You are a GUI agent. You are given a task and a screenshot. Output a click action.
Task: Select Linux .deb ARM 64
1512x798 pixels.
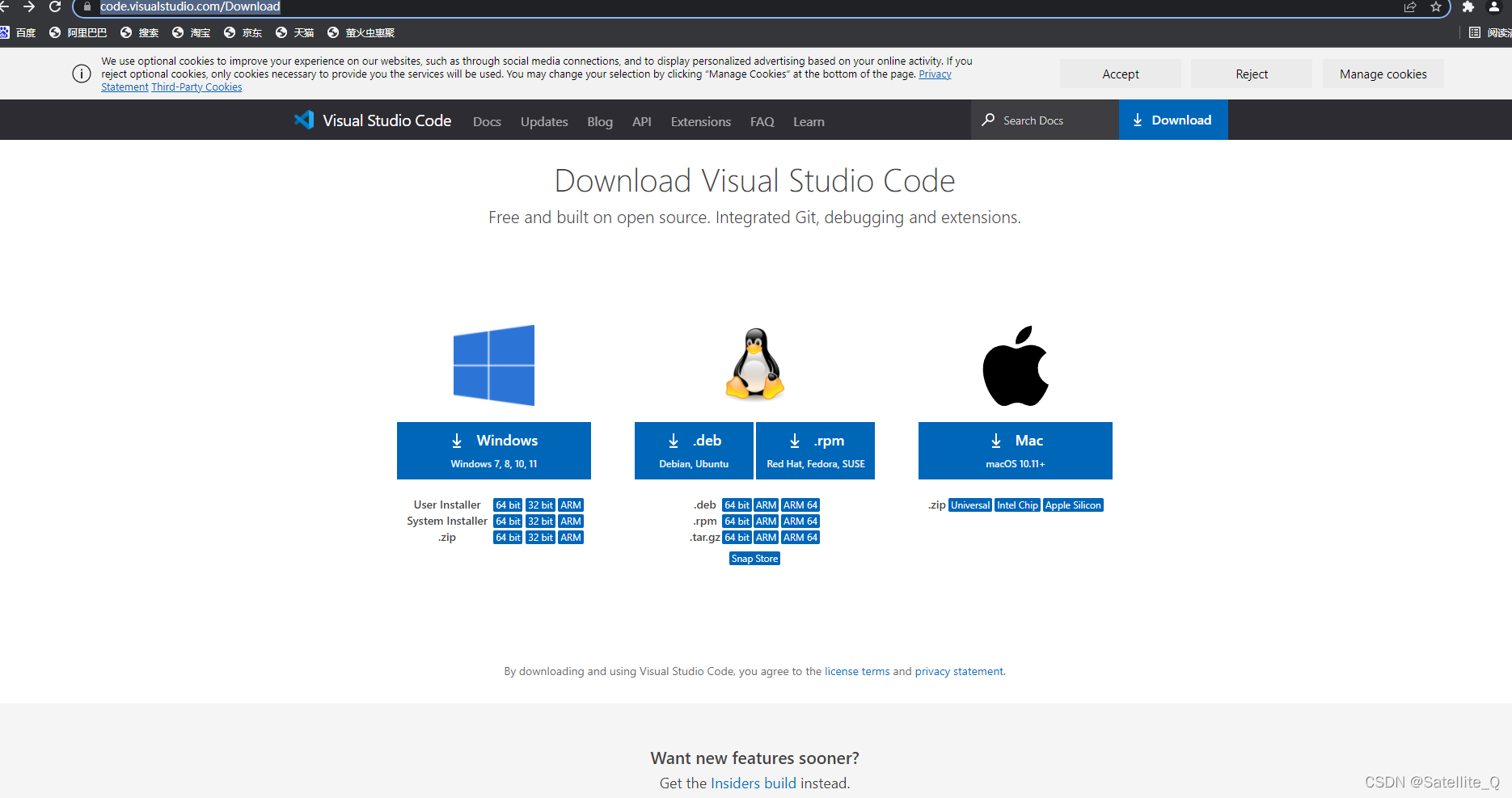point(800,505)
